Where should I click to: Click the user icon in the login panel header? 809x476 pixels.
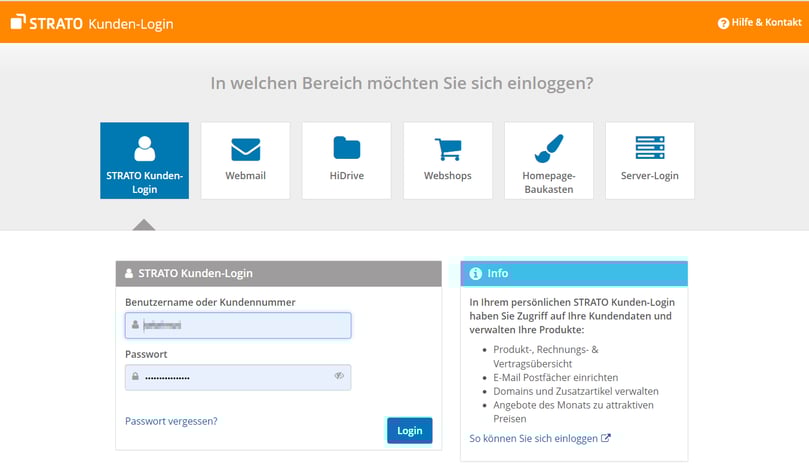click(128, 273)
